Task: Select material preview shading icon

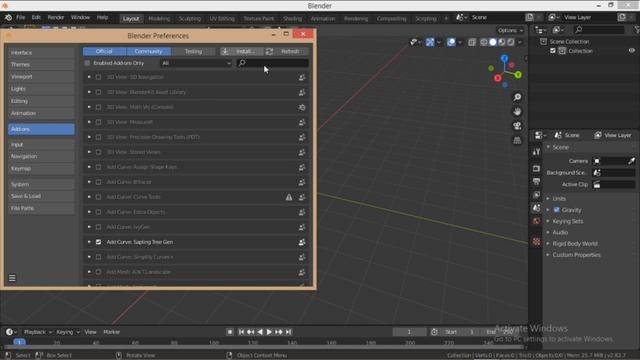Action: (502, 42)
